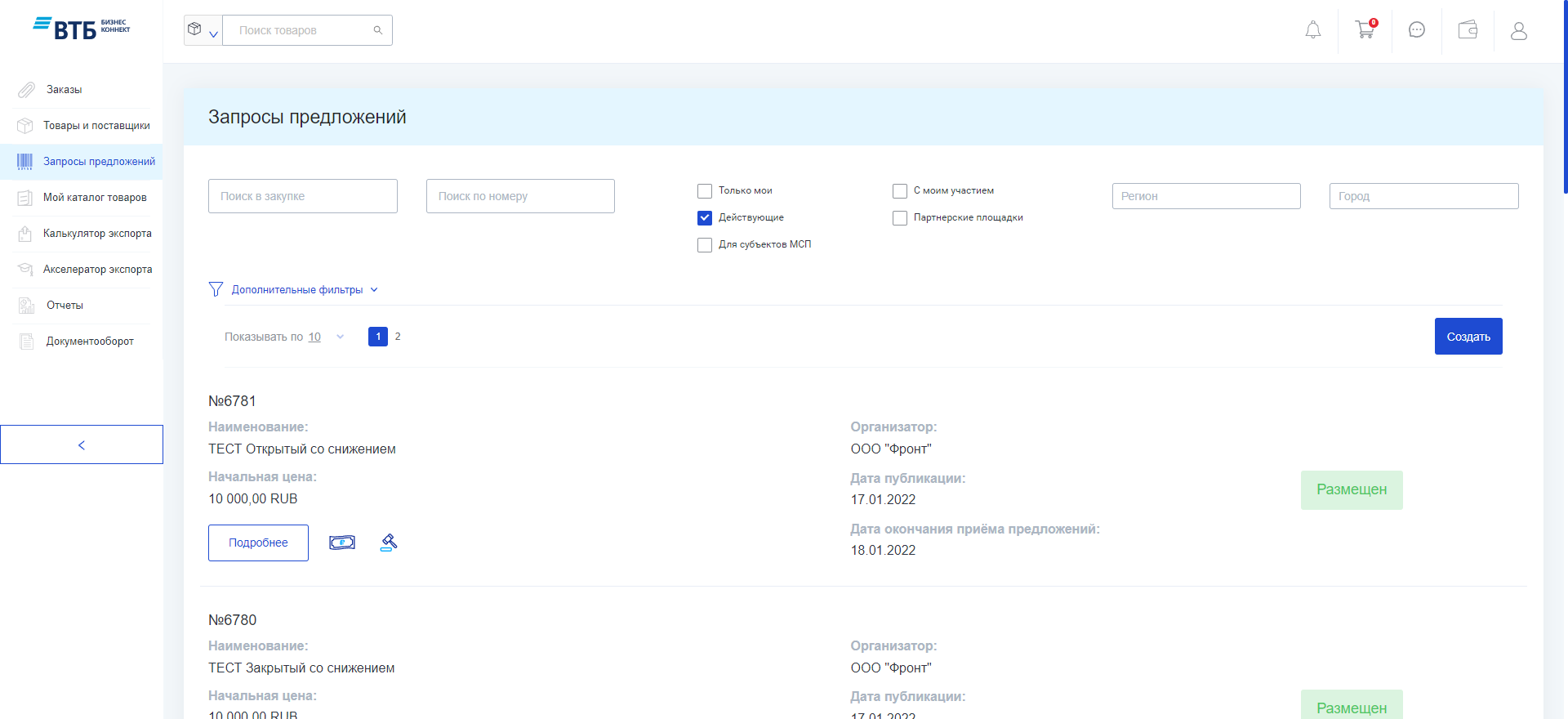Open the user profile icon
This screenshot has width=1568, height=719.
(1519, 31)
